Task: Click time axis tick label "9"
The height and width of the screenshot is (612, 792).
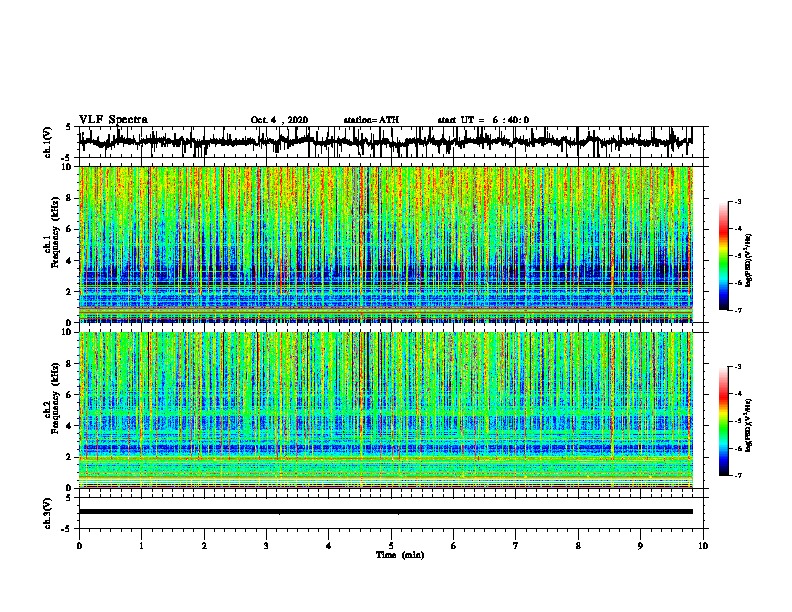Action: 640,546
